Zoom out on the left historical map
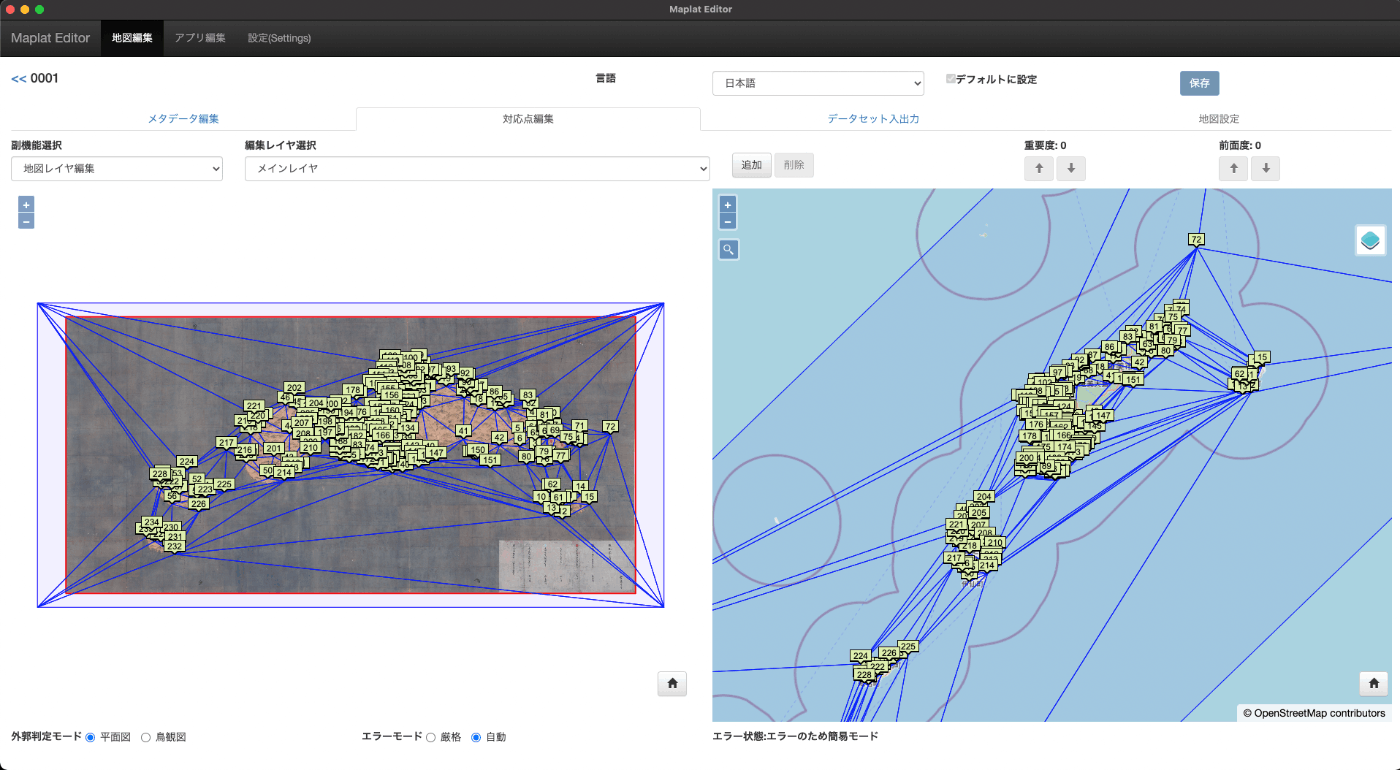Viewport: 1400px width, 770px height. coord(26,221)
